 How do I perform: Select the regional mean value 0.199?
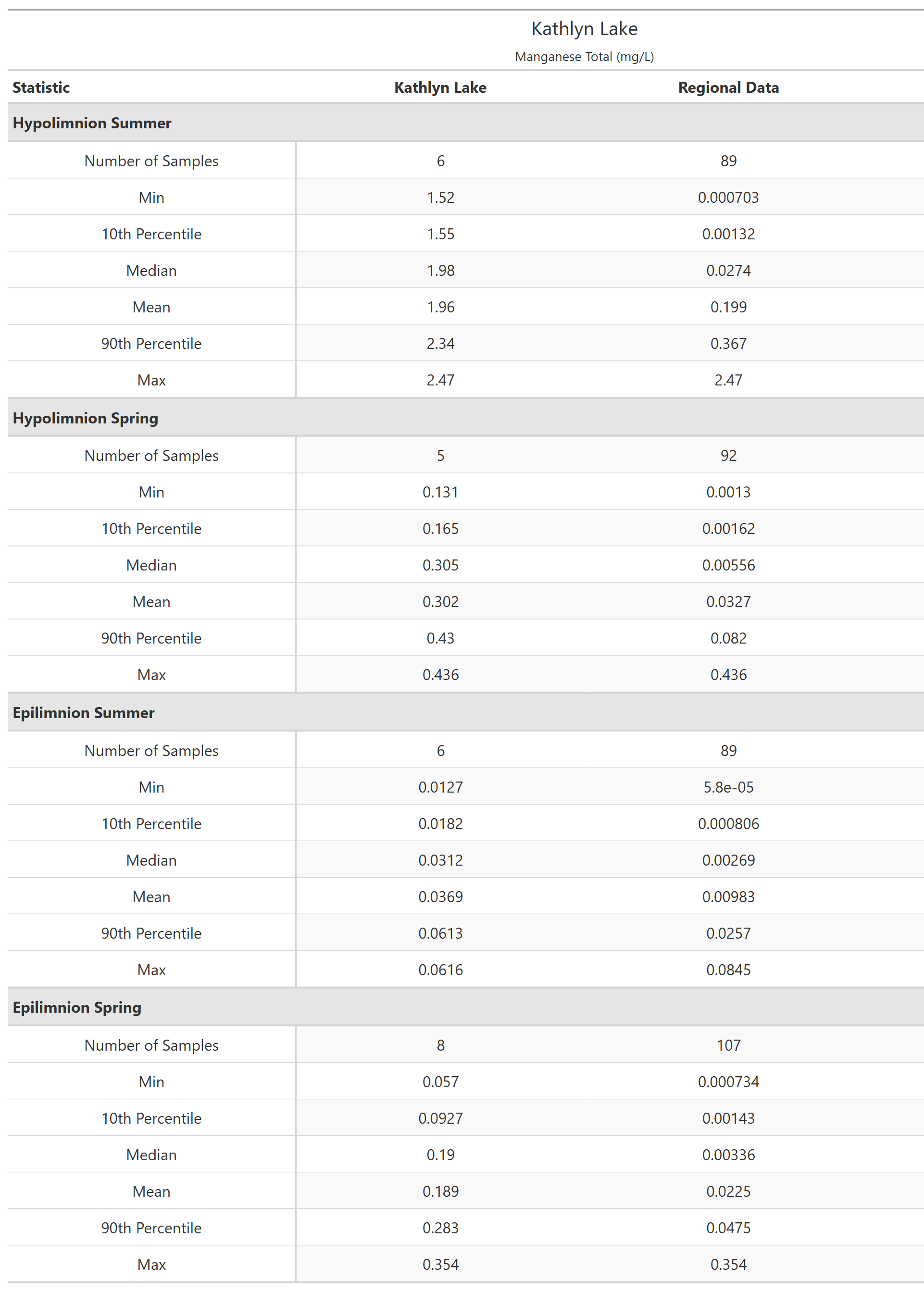[728, 307]
